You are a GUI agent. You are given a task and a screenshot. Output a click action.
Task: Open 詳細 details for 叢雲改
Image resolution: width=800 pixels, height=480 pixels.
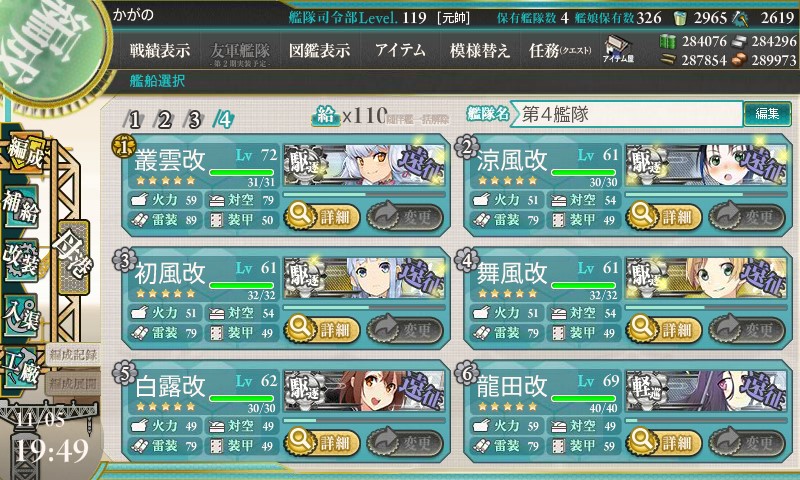(322, 217)
